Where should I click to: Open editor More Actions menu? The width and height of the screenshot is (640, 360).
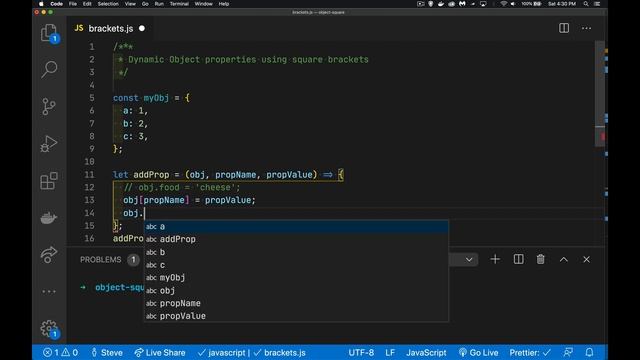pos(587,28)
